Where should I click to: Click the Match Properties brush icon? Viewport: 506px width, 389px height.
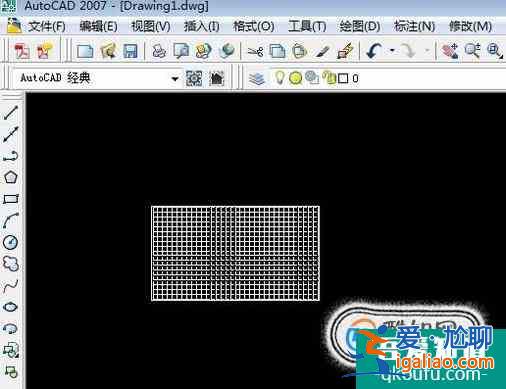click(322, 51)
